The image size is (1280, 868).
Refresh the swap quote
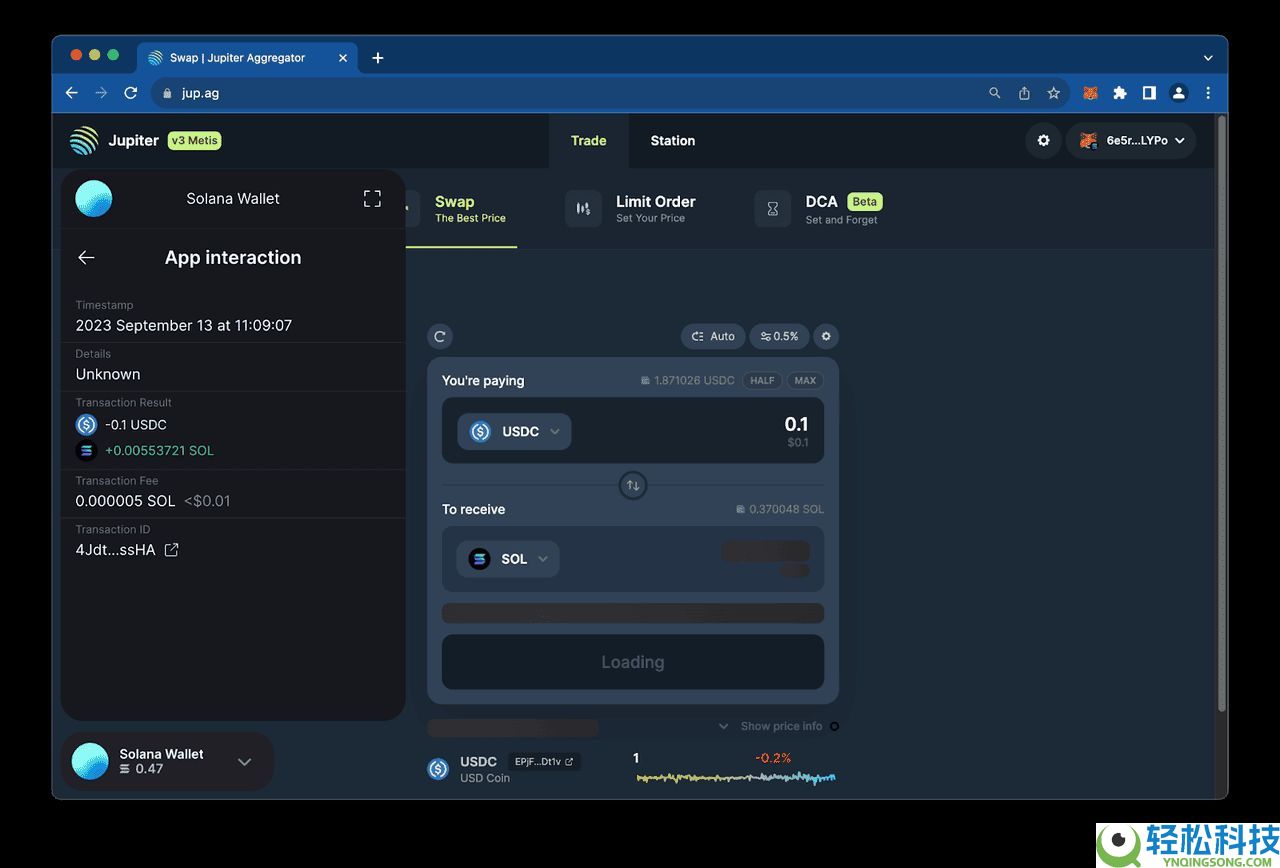(x=440, y=337)
